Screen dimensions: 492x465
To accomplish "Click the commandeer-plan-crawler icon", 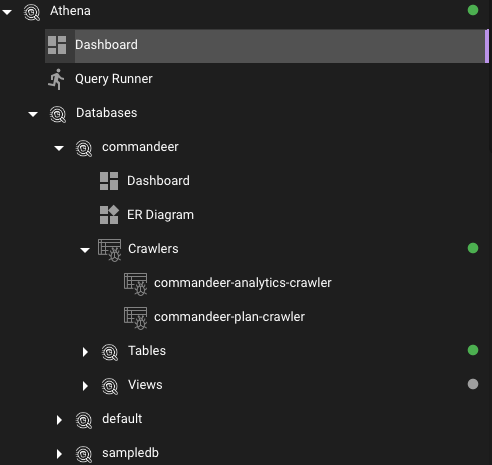I will pyautogui.click(x=135, y=318).
